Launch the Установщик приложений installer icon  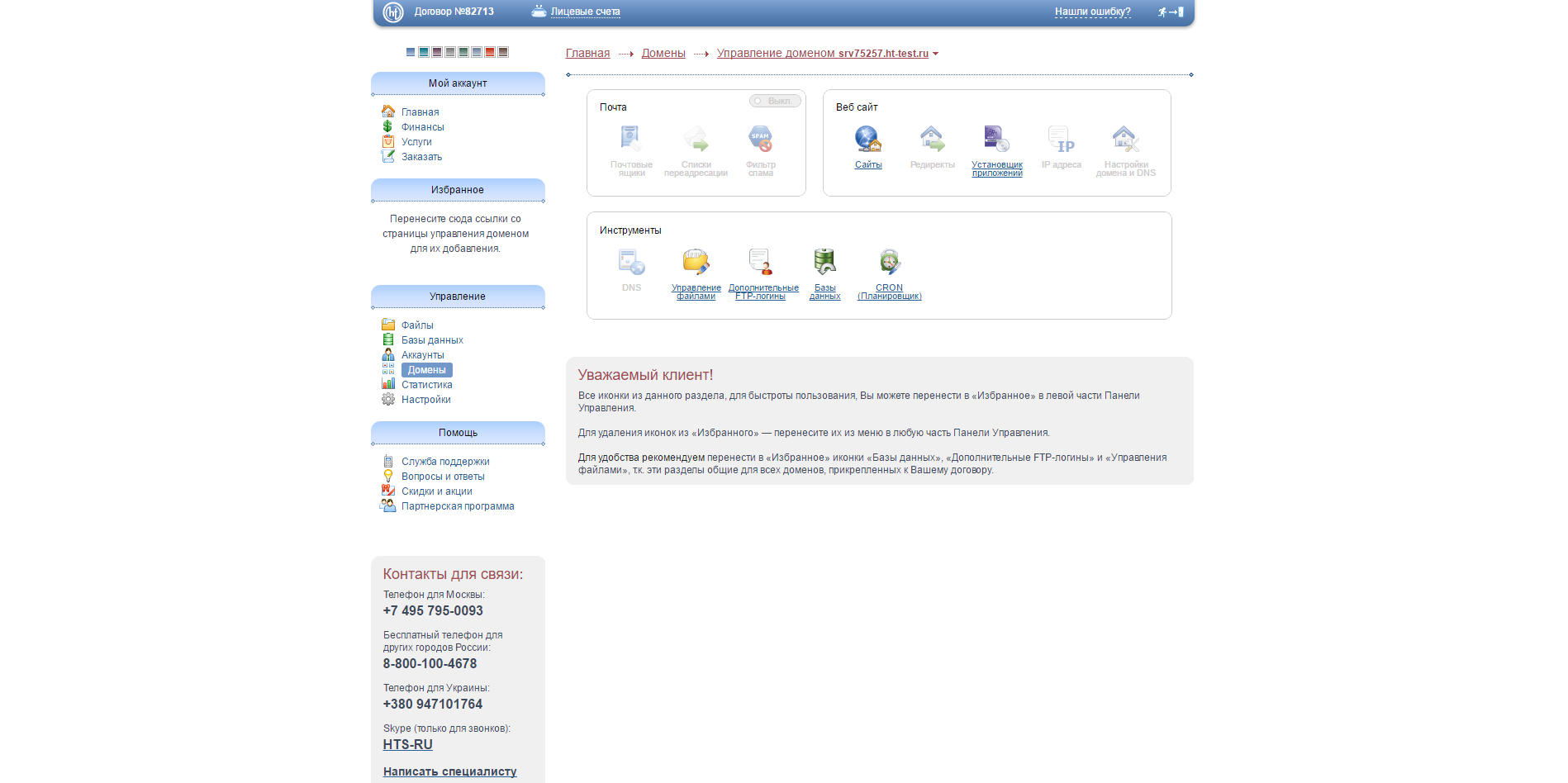[x=996, y=139]
